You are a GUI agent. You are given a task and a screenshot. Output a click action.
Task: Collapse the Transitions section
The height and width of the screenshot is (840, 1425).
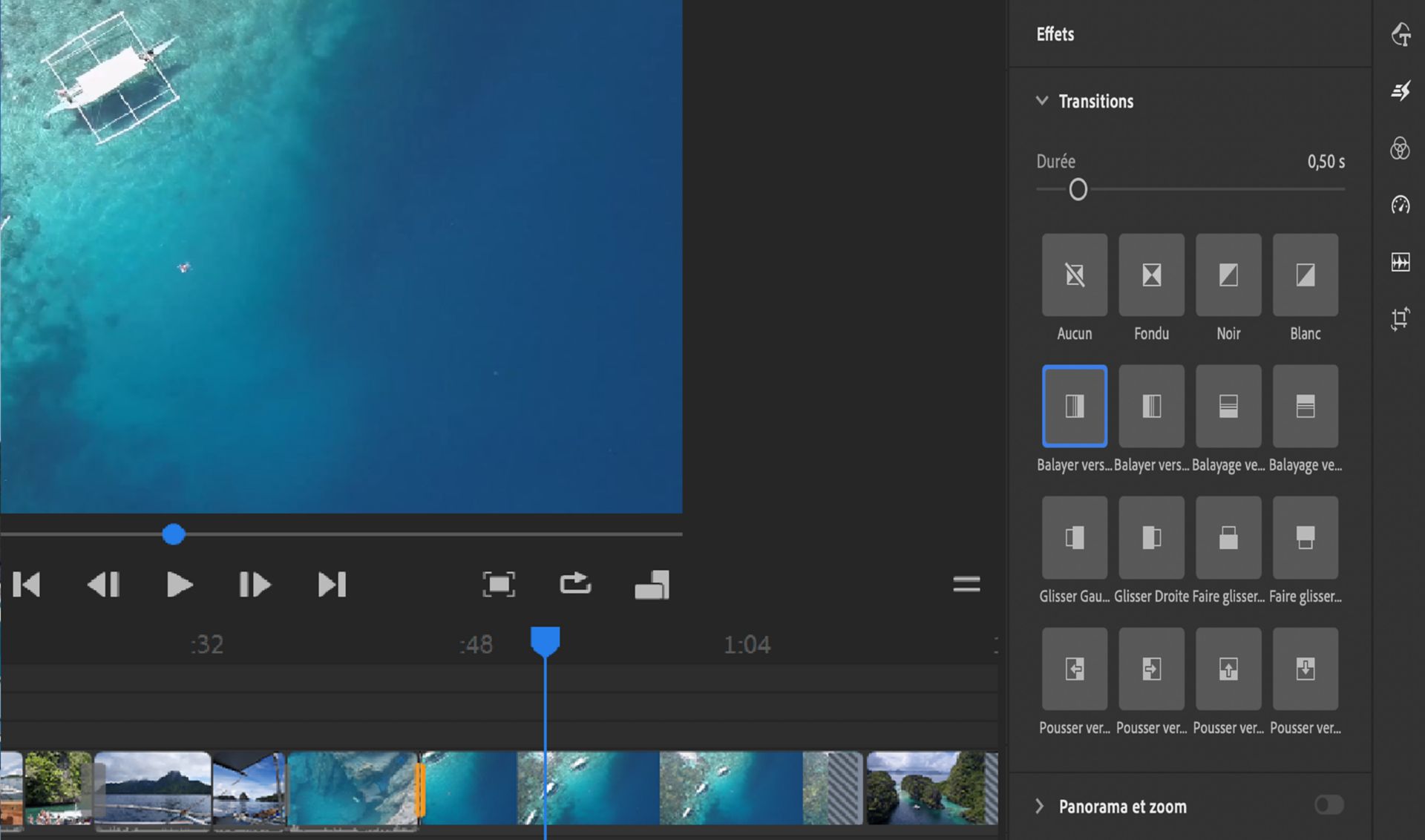point(1042,101)
